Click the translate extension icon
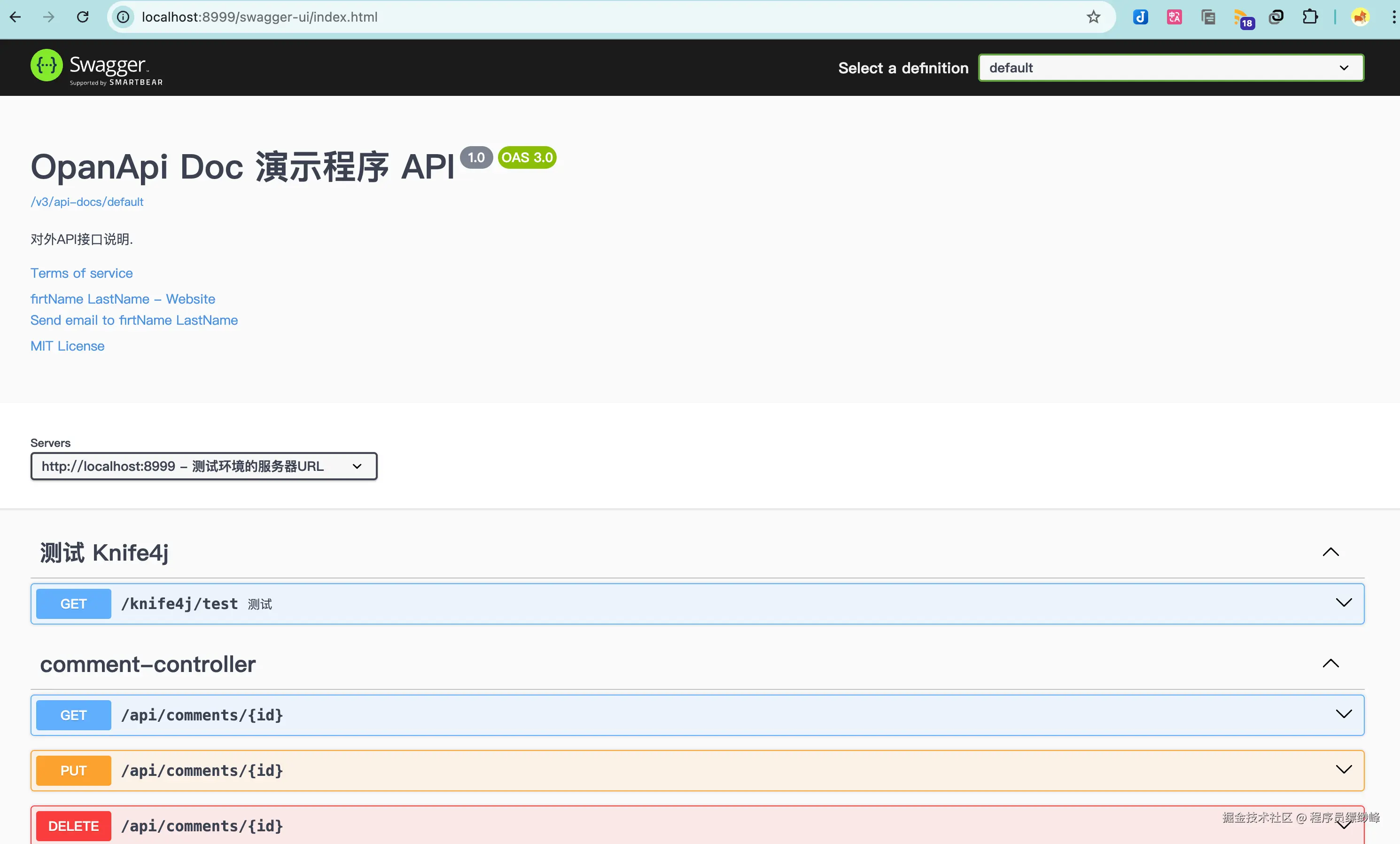Image resolution: width=1400 pixels, height=844 pixels. pyautogui.click(x=1174, y=17)
